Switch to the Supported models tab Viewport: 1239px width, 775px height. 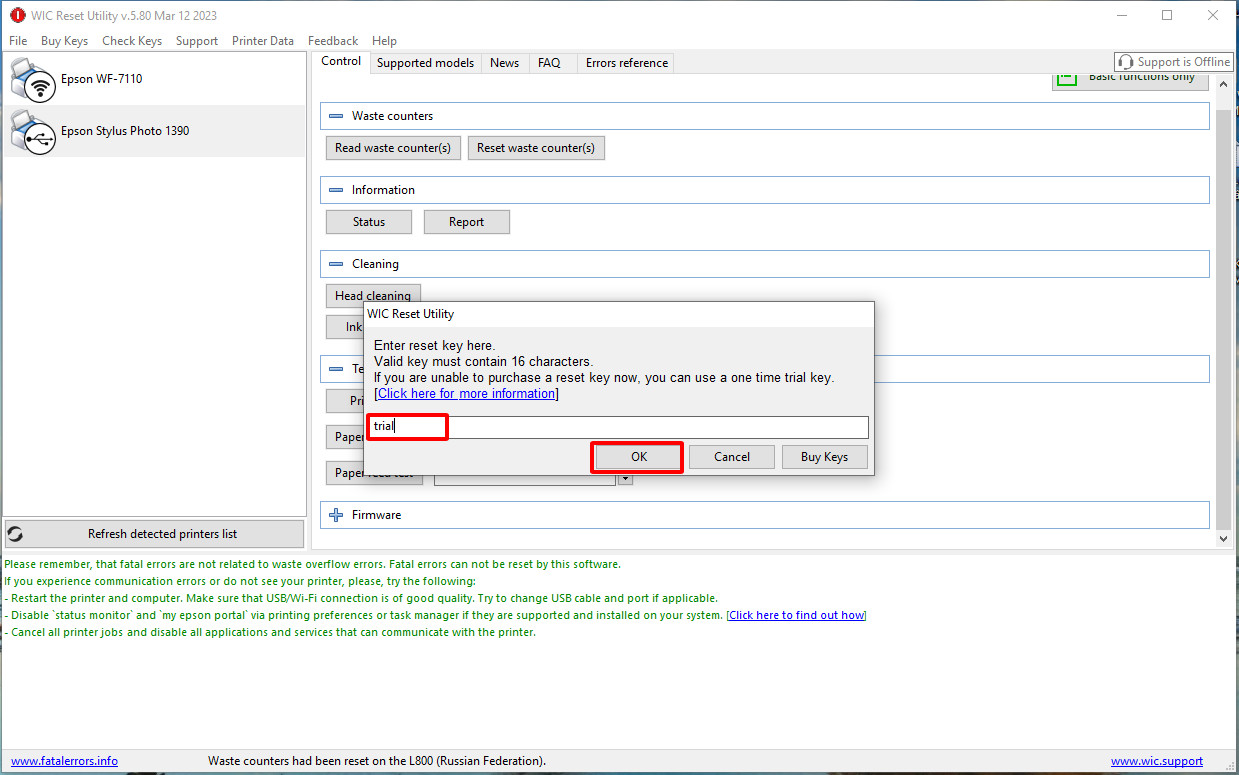tap(425, 63)
